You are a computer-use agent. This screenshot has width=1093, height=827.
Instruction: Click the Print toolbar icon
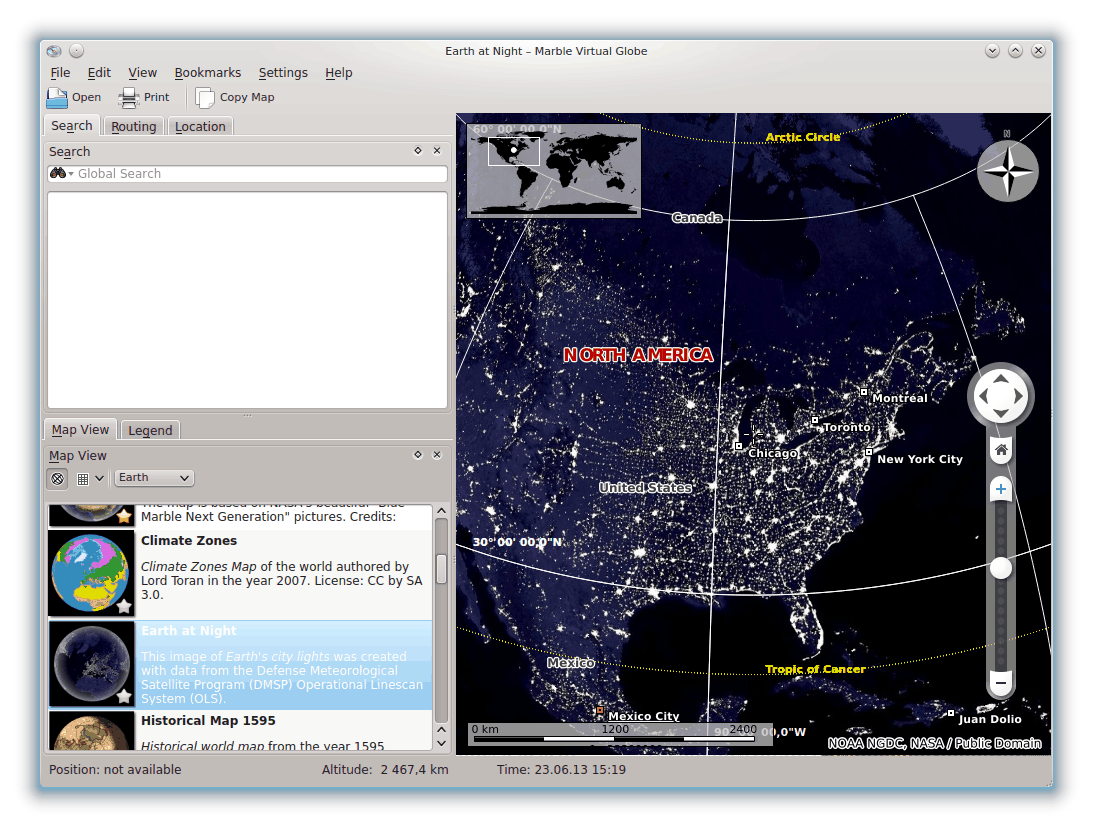(129, 98)
